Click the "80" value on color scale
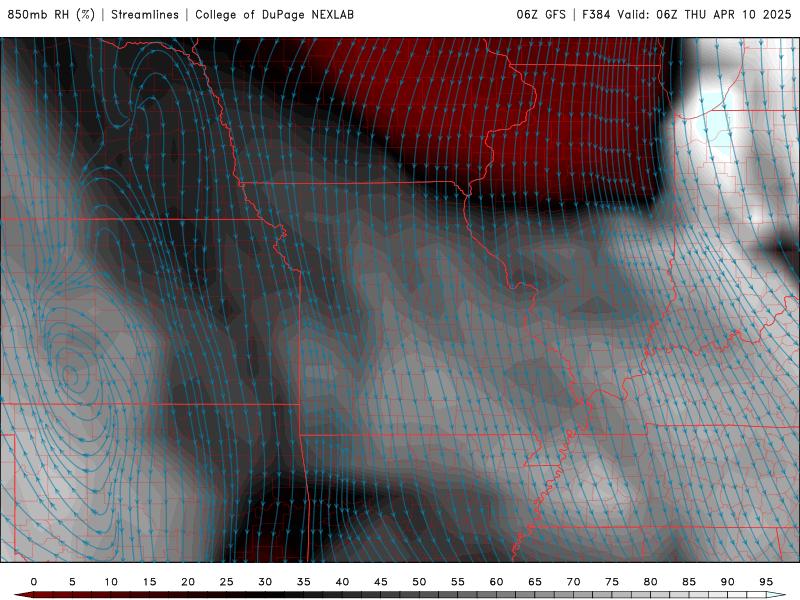 (x=651, y=582)
